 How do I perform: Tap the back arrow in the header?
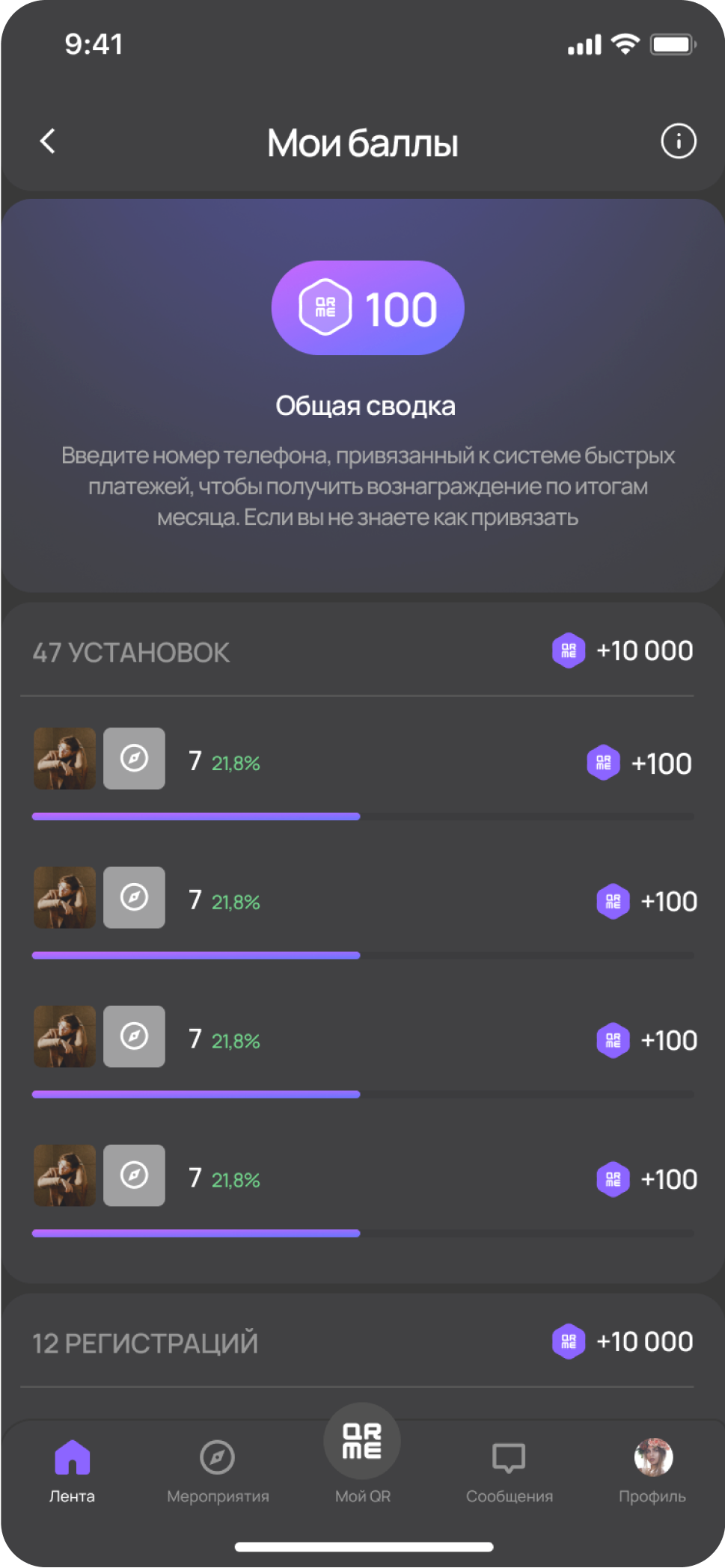48,141
